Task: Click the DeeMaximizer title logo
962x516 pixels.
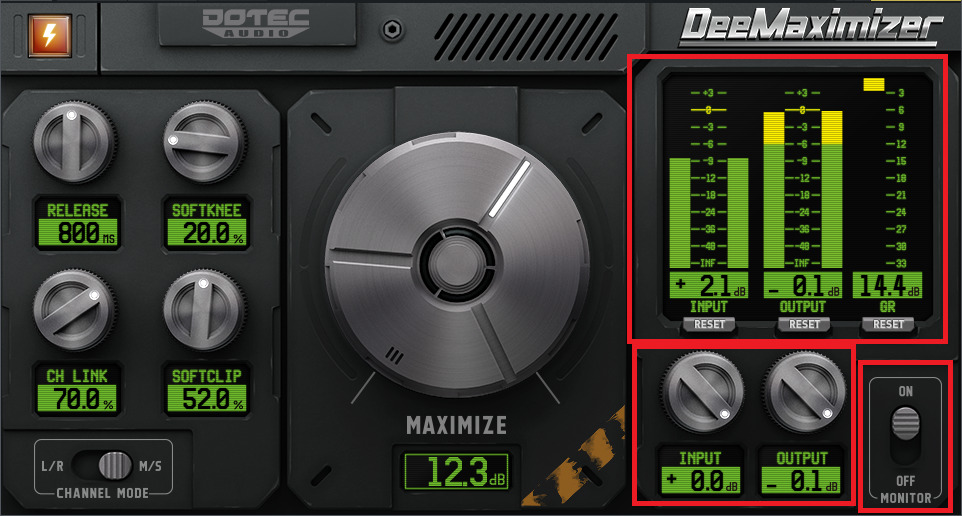Action: [810, 28]
